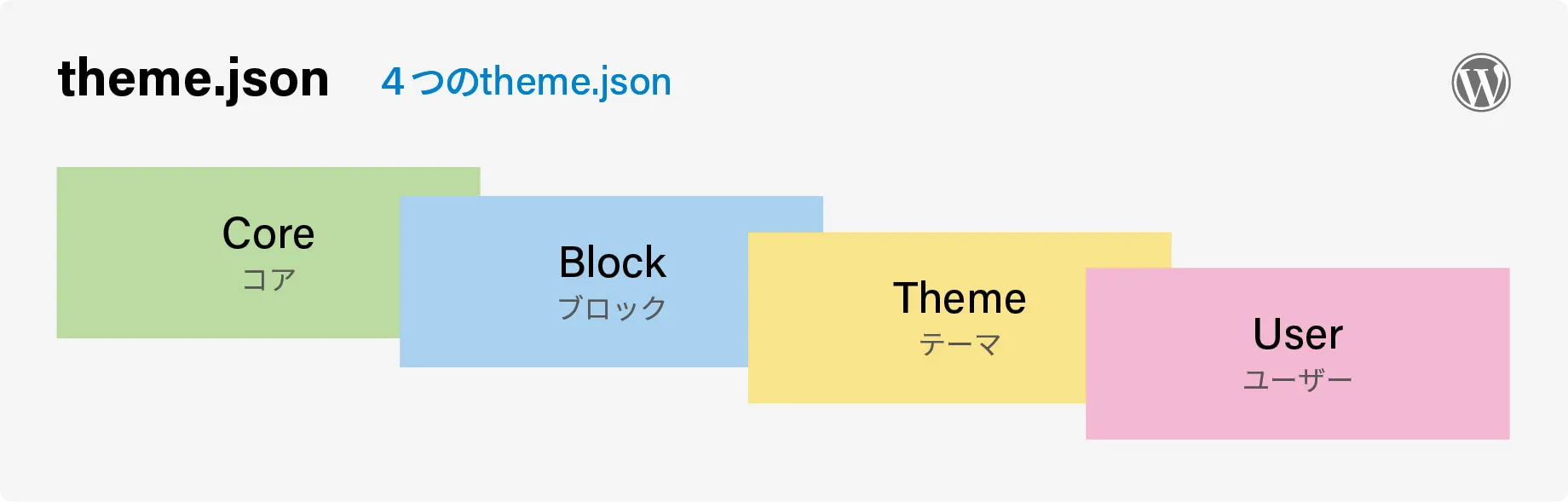This screenshot has width=1568, height=502.
Task: Click yellow Theme strip directly above User box
Action: point(1128,250)
